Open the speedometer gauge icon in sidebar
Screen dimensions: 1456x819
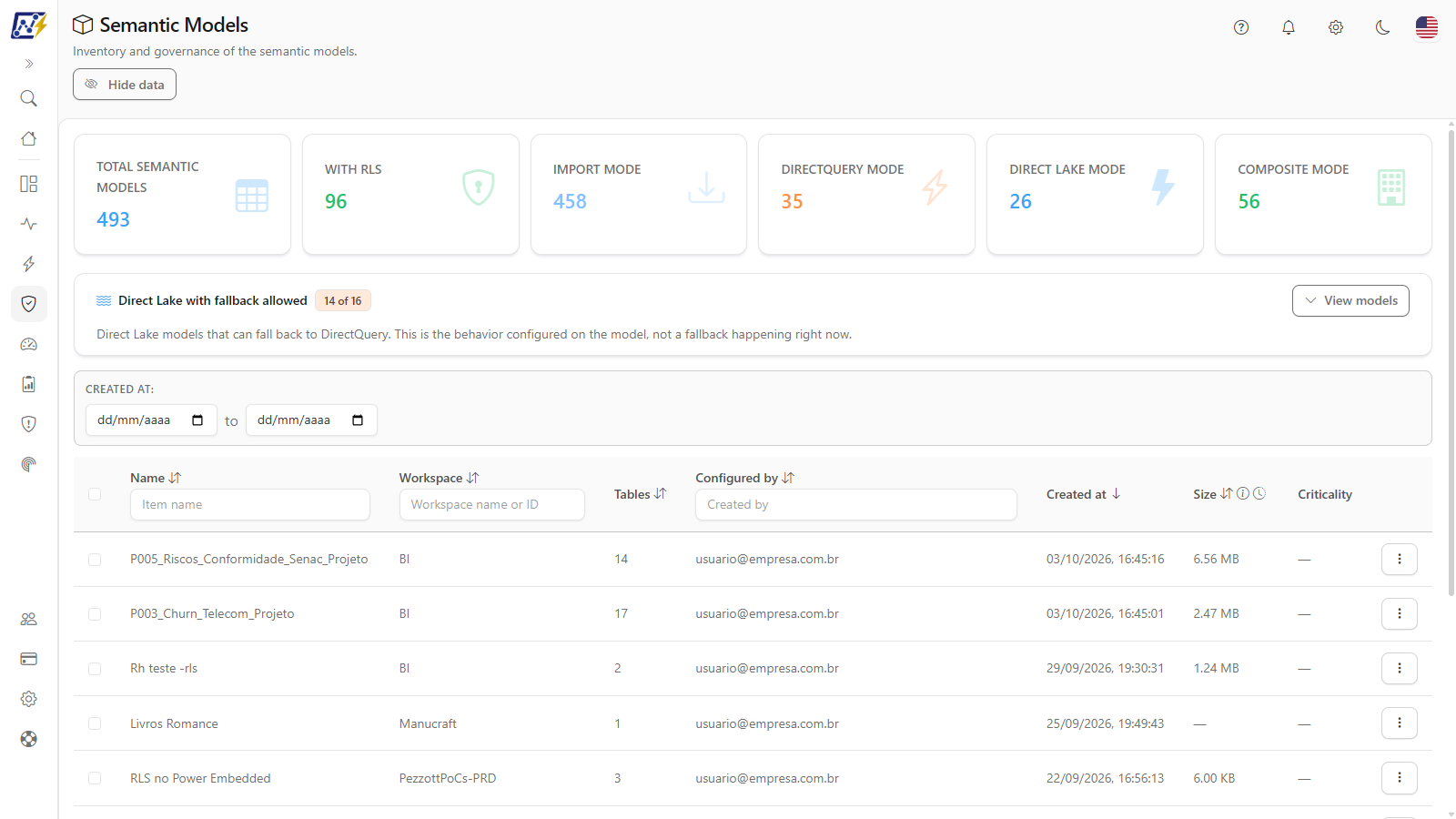[29, 344]
